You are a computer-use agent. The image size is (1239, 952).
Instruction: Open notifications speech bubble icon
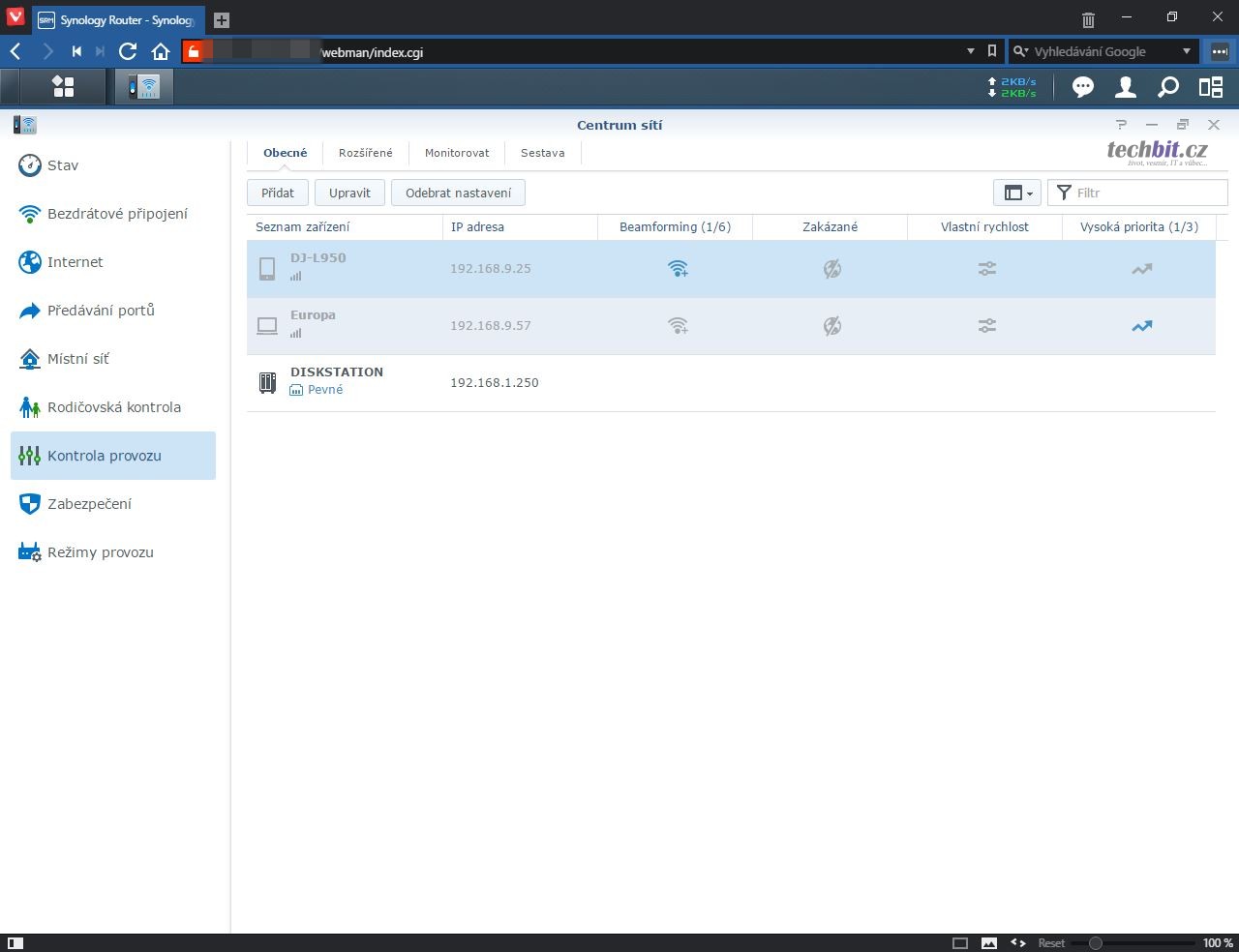(x=1082, y=88)
